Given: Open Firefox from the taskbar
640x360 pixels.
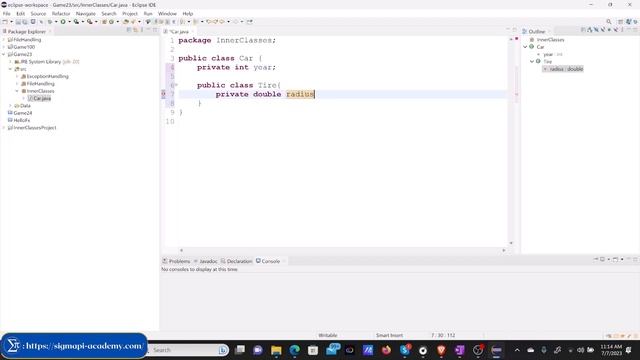Looking at the screenshot, I should pos(386,350).
